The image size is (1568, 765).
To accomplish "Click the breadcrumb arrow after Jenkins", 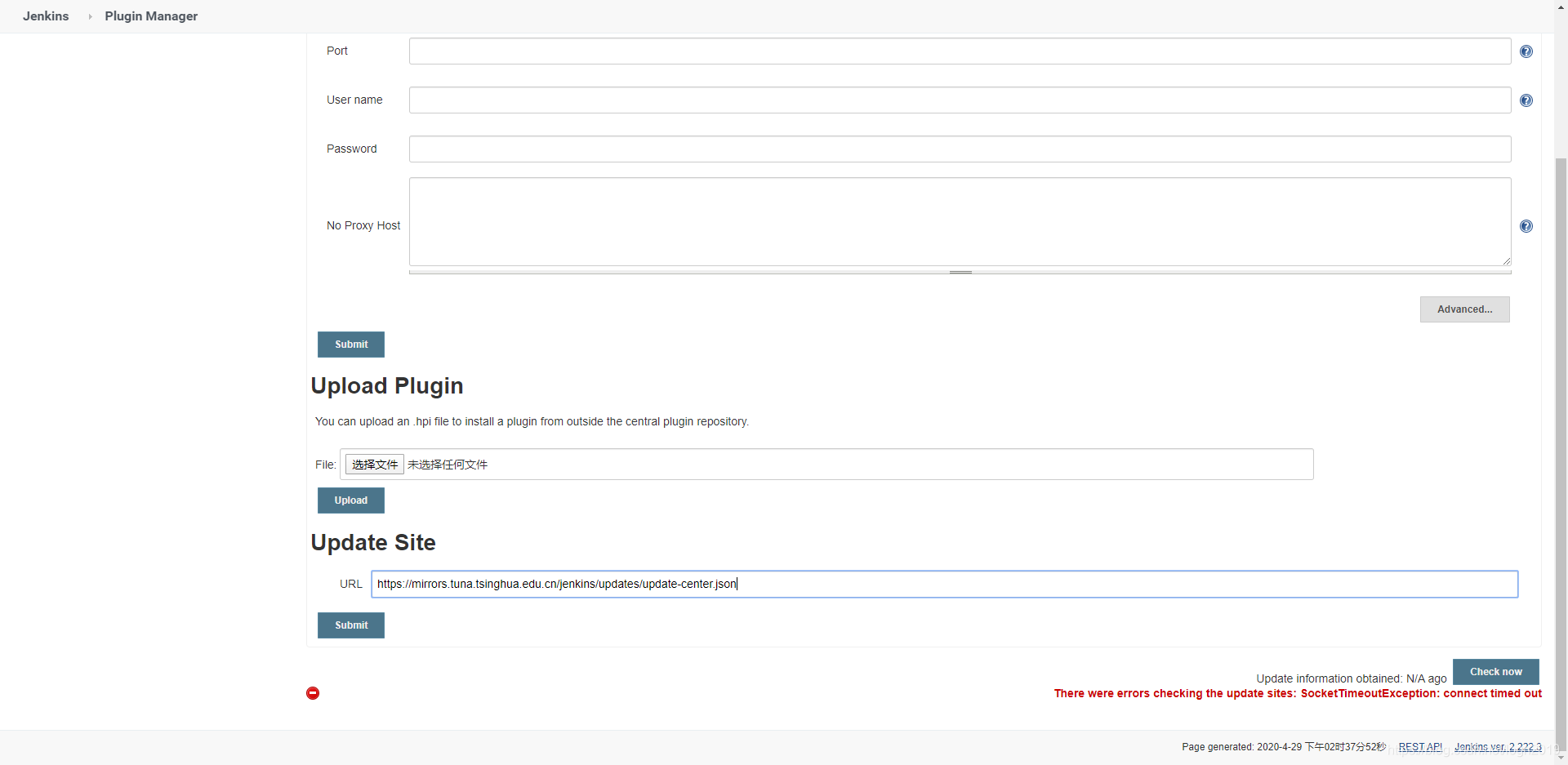I will pyautogui.click(x=90, y=16).
